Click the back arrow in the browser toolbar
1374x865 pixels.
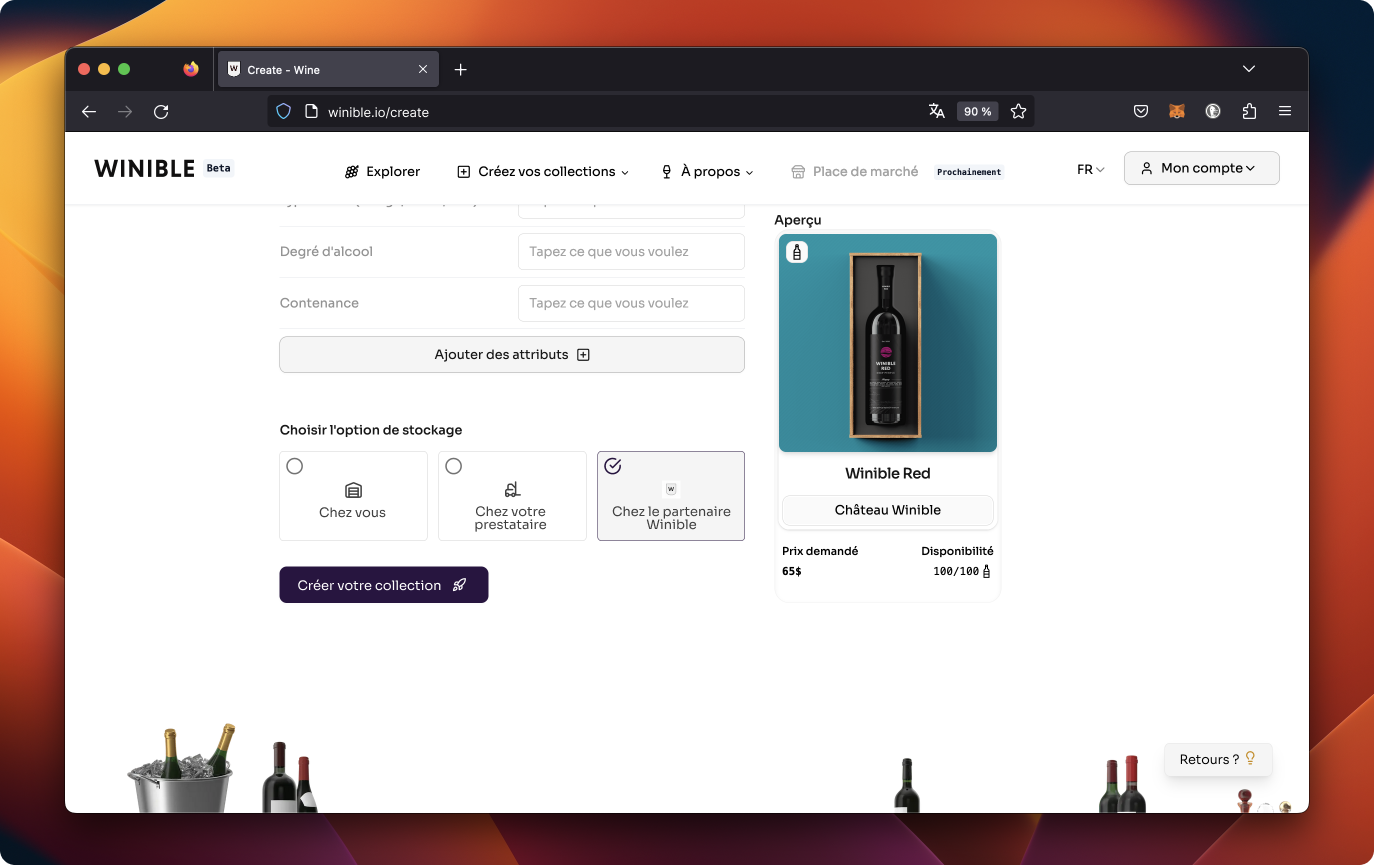click(89, 112)
